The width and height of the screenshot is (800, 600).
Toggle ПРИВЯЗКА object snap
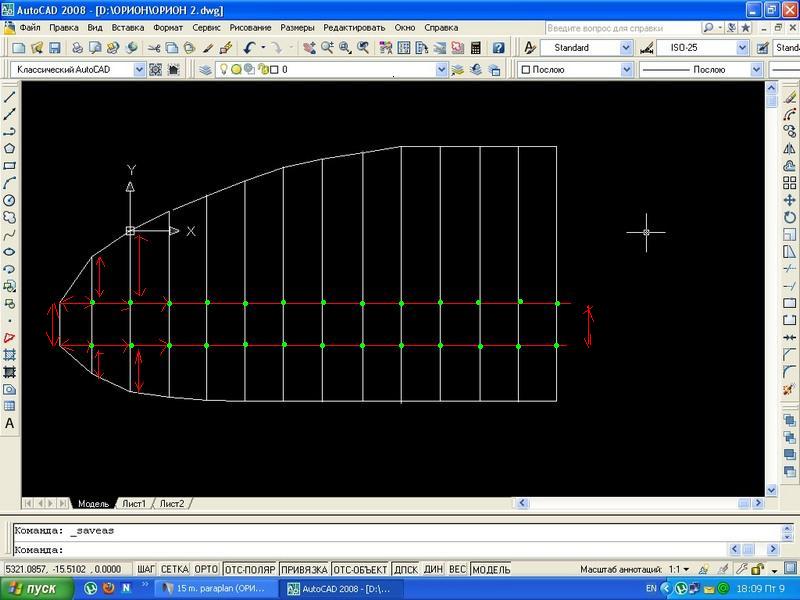point(304,569)
